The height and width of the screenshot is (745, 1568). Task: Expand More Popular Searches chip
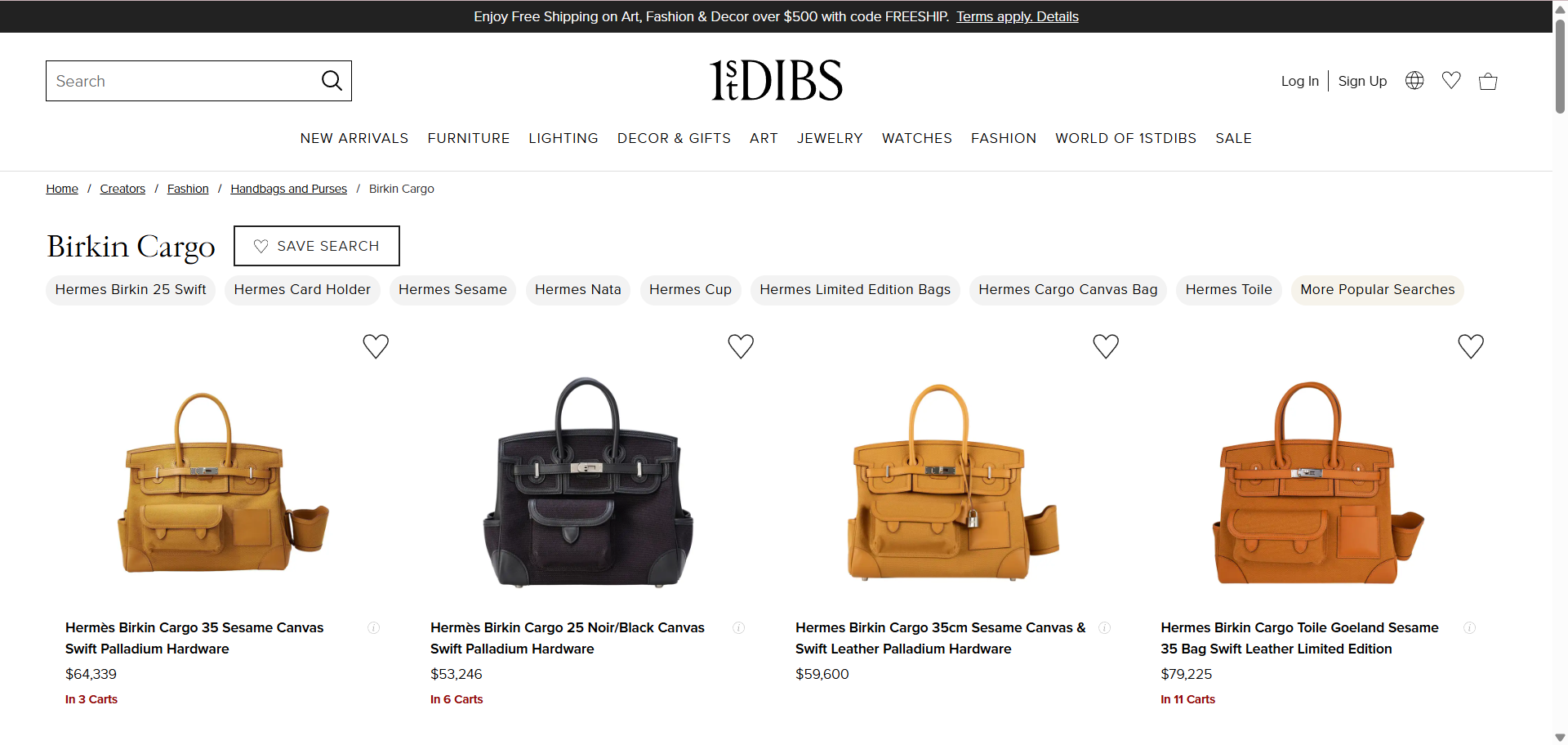pos(1377,290)
